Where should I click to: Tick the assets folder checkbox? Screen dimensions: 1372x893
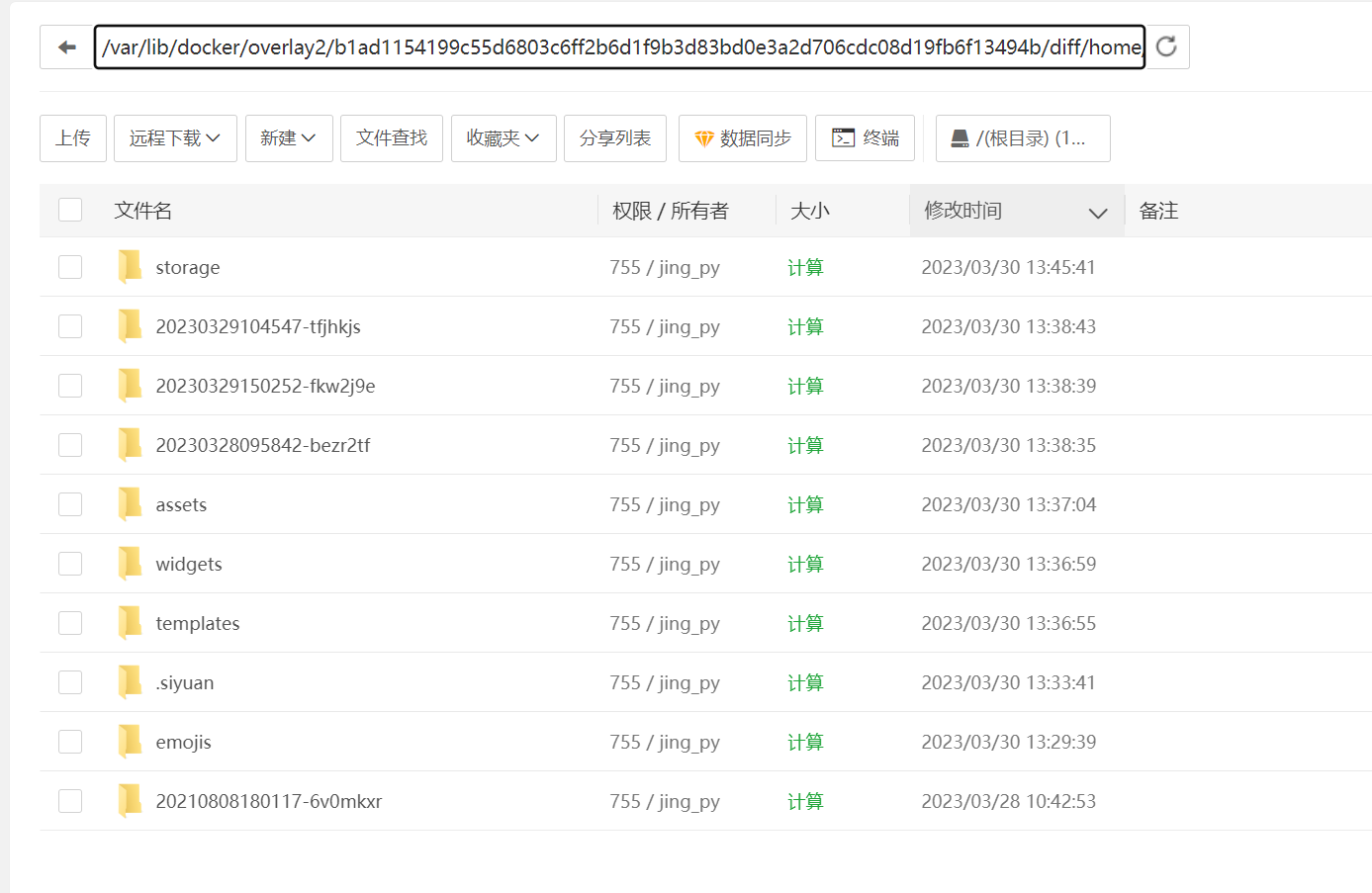(x=70, y=504)
